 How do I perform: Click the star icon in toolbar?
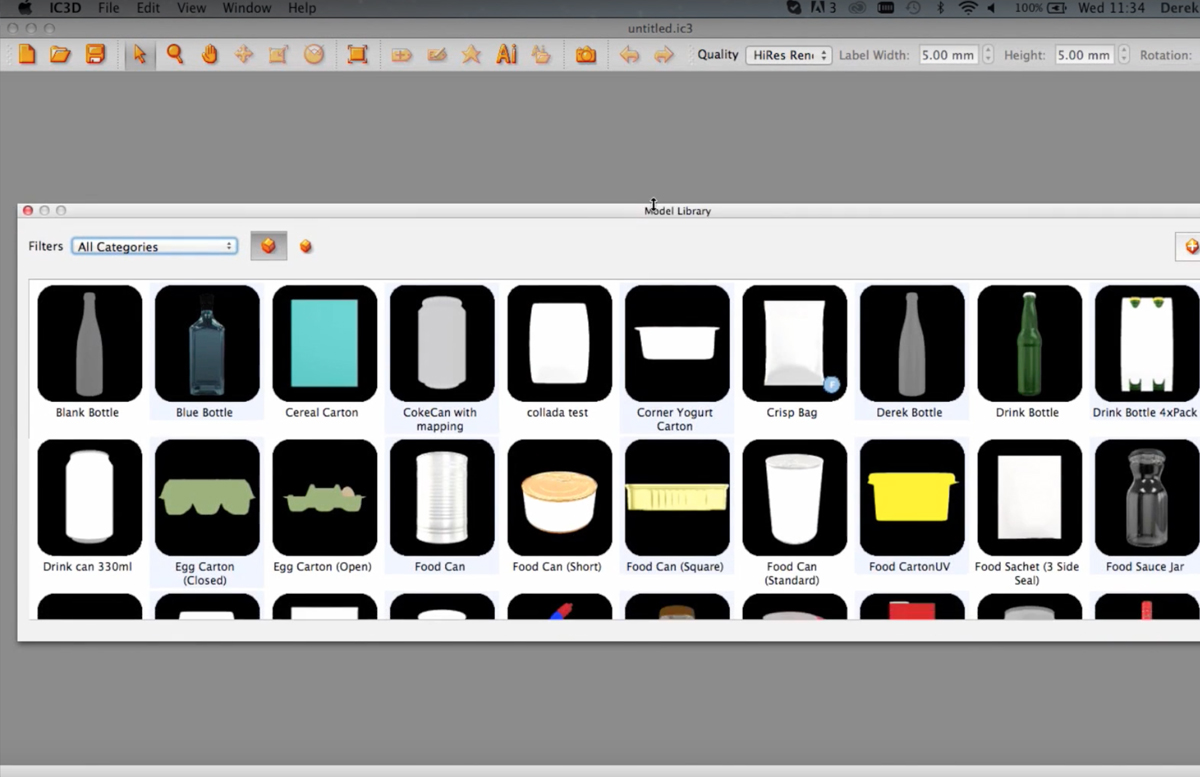click(x=471, y=55)
